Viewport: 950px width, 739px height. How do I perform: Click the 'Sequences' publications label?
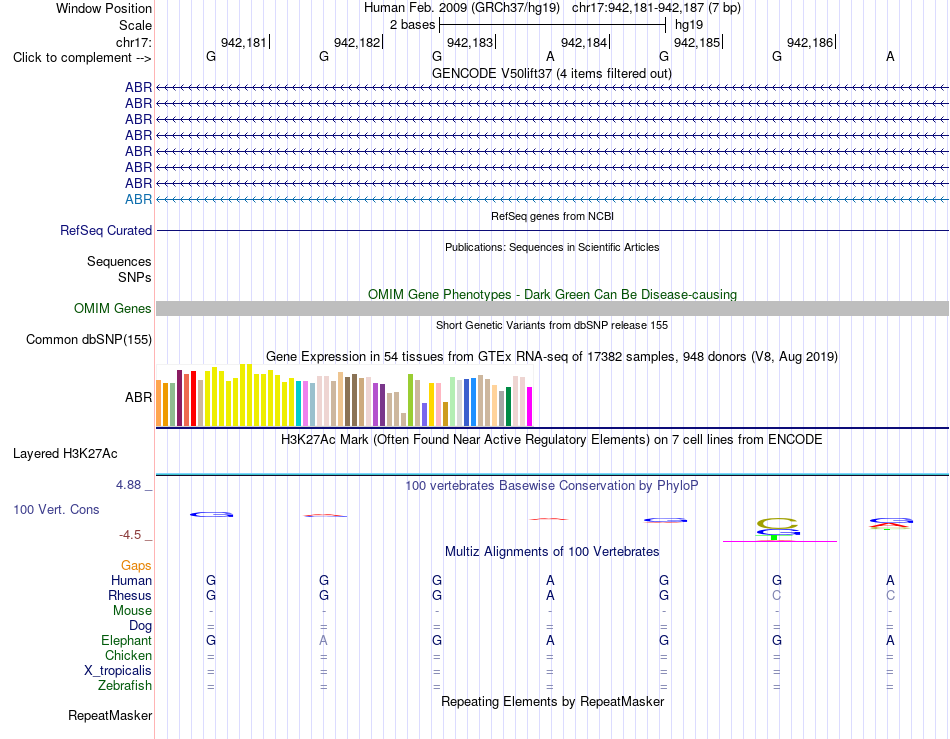[119, 261]
